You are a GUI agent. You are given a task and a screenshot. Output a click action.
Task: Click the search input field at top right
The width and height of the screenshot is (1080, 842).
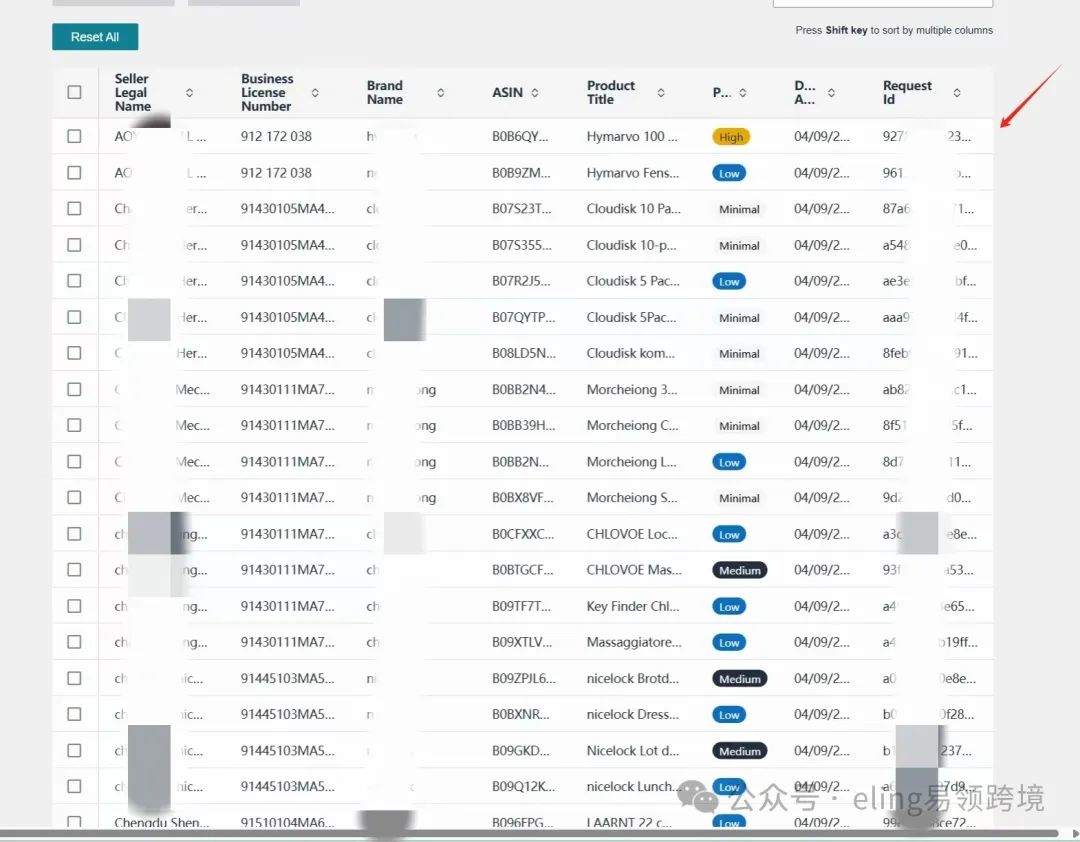point(882,3)
